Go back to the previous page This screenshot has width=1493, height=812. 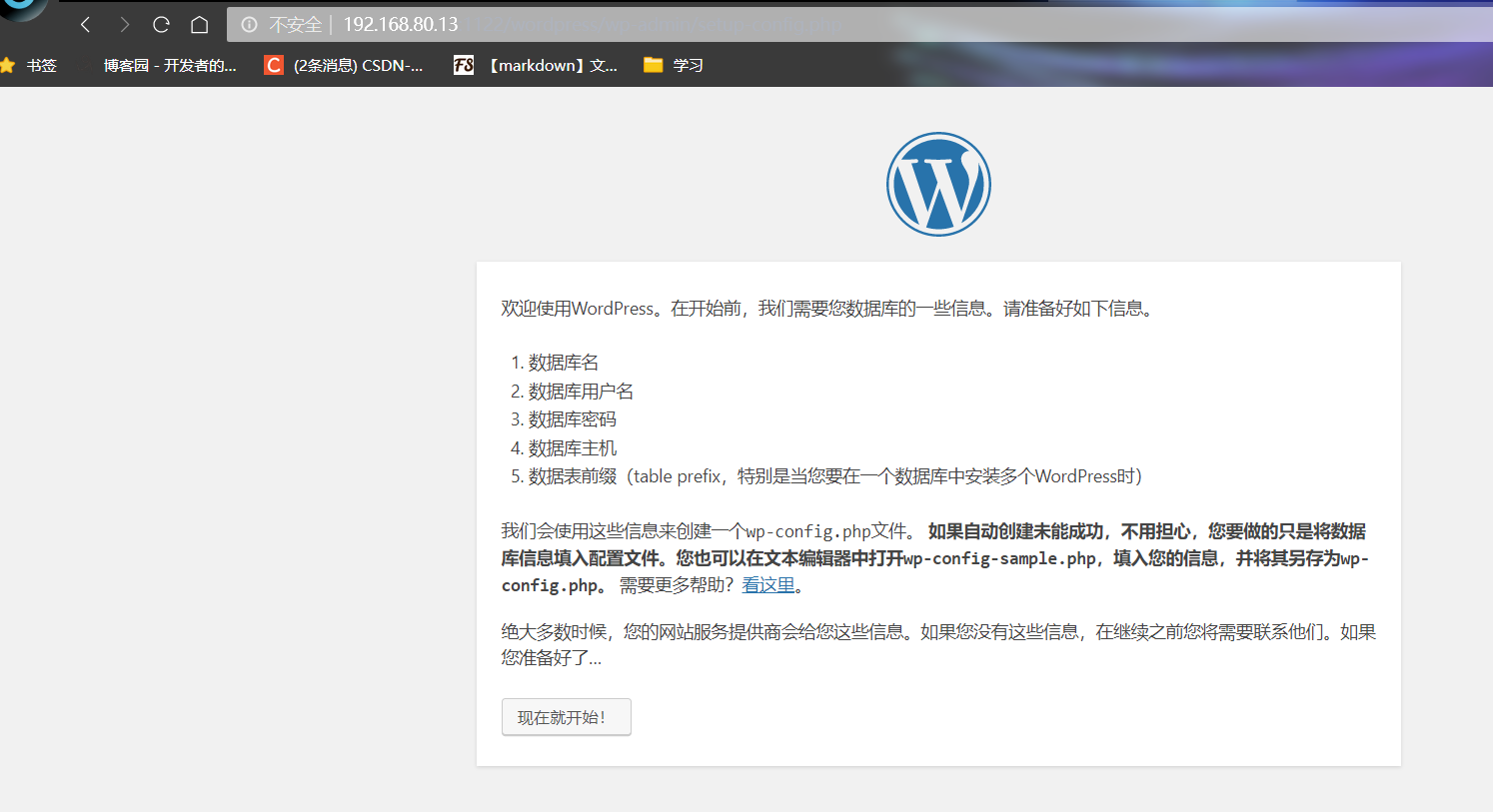coord(86,24)
